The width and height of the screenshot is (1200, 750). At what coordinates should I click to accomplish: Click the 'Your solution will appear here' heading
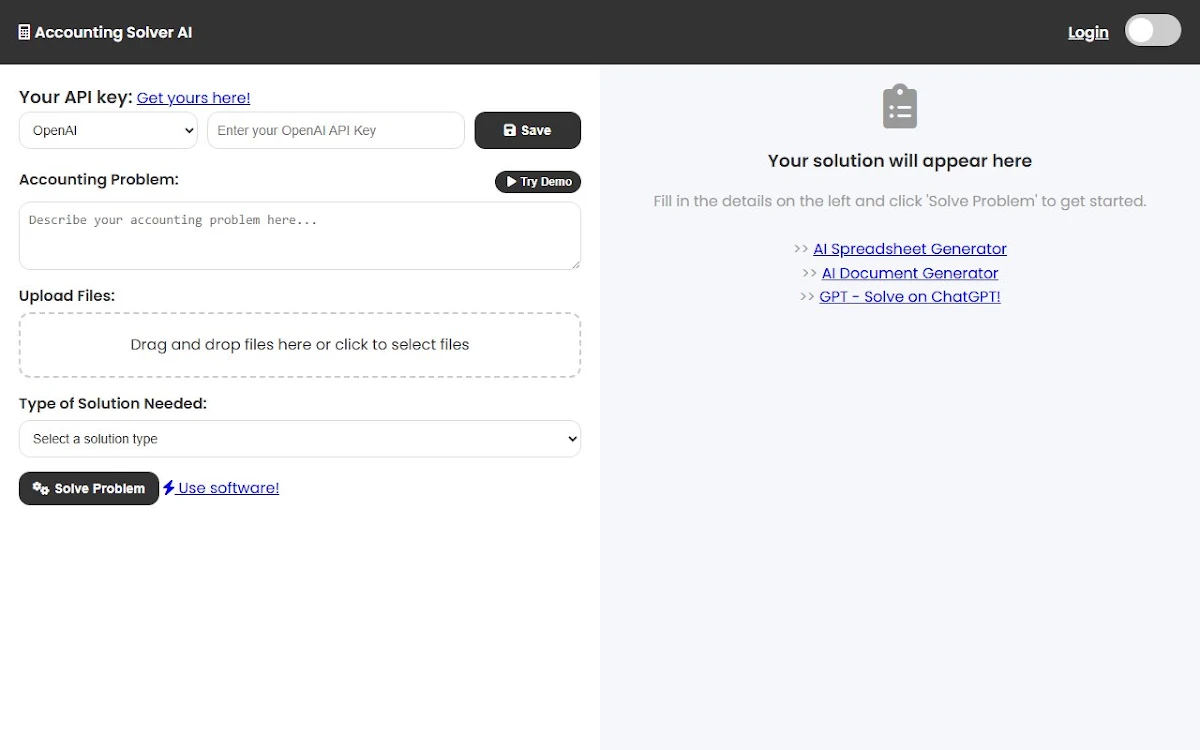click(900, 161)
